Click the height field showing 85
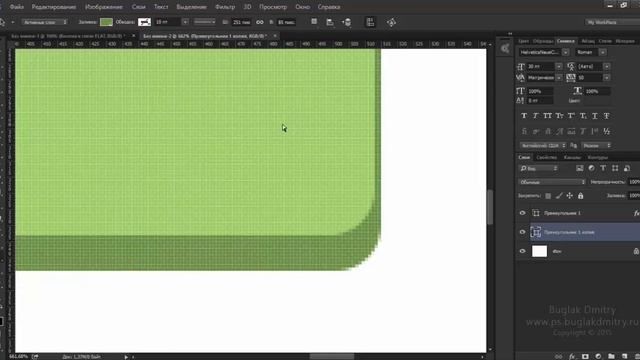The width and height of the screenshot is (640, 360). click(287, 22)
